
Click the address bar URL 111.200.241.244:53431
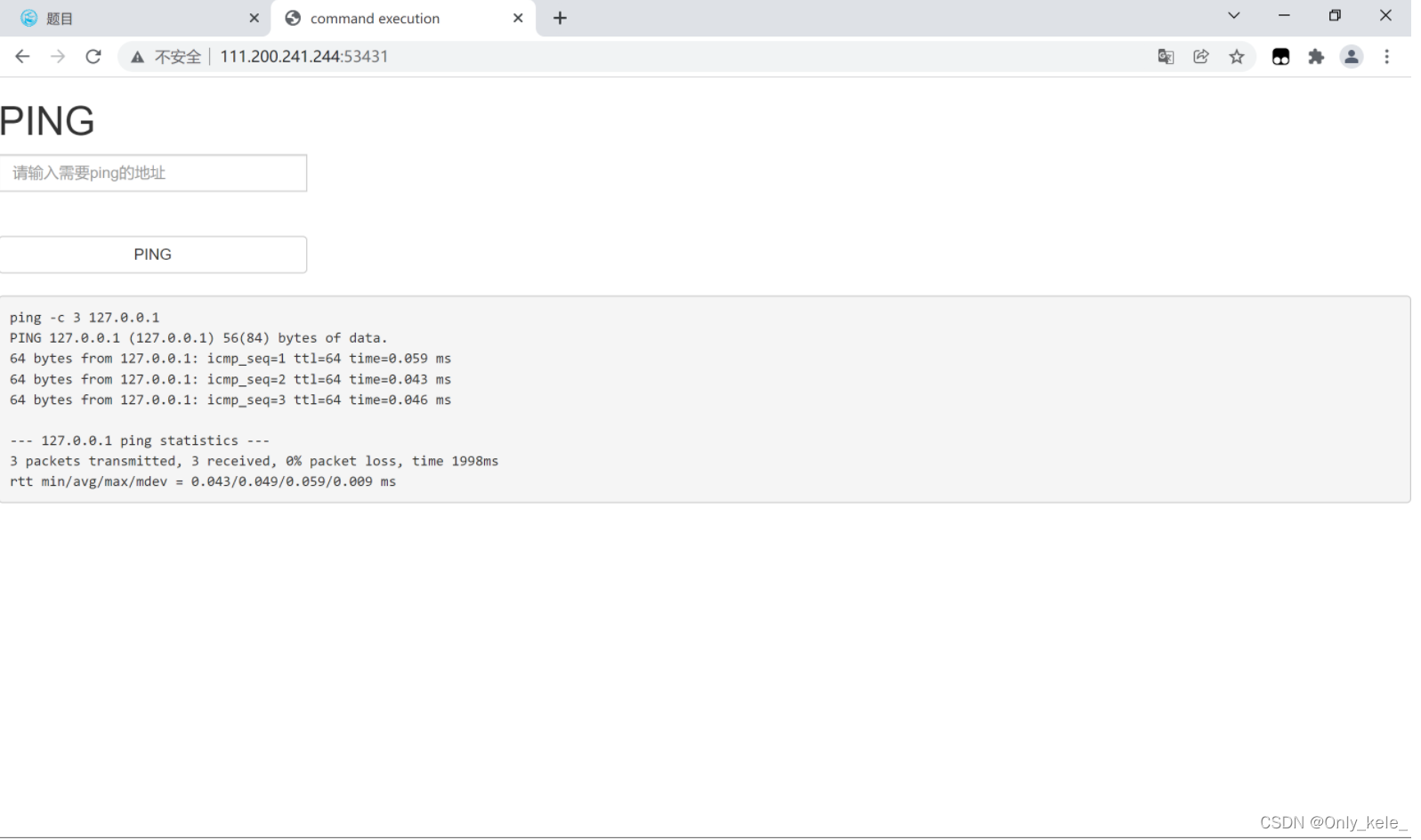coord(304,57)
